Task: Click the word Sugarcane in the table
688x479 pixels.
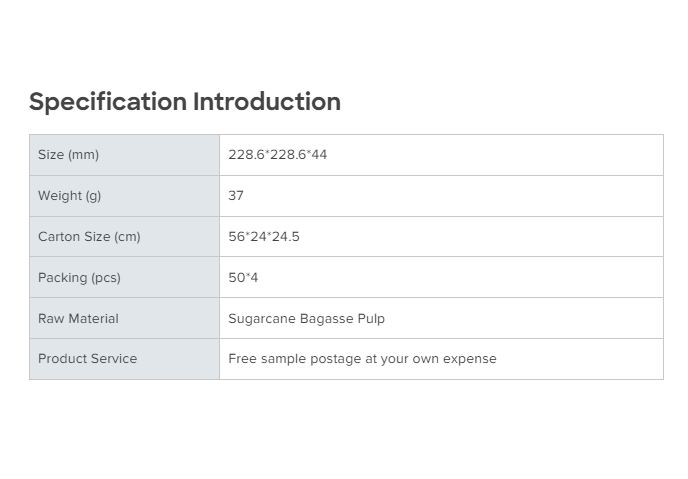Action: click(x=262, y=319)
